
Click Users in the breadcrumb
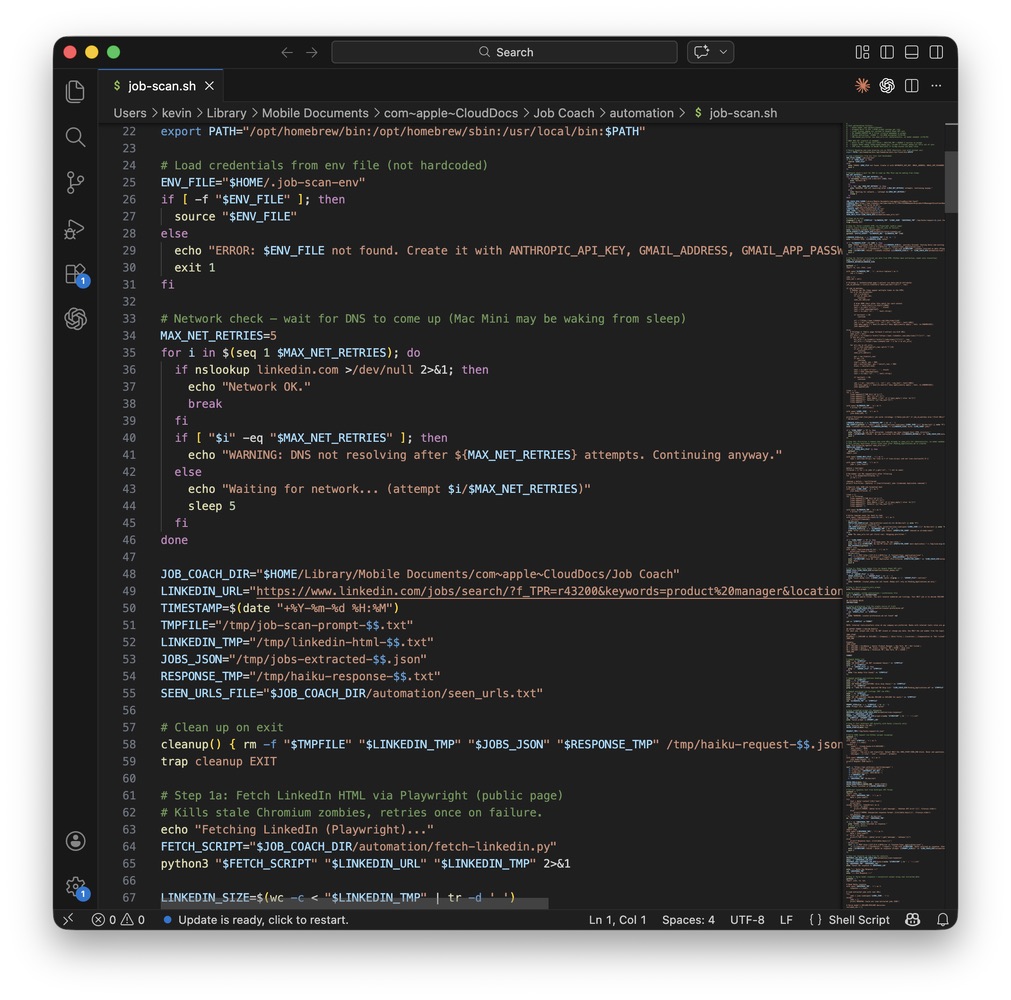tap(130, 113)
